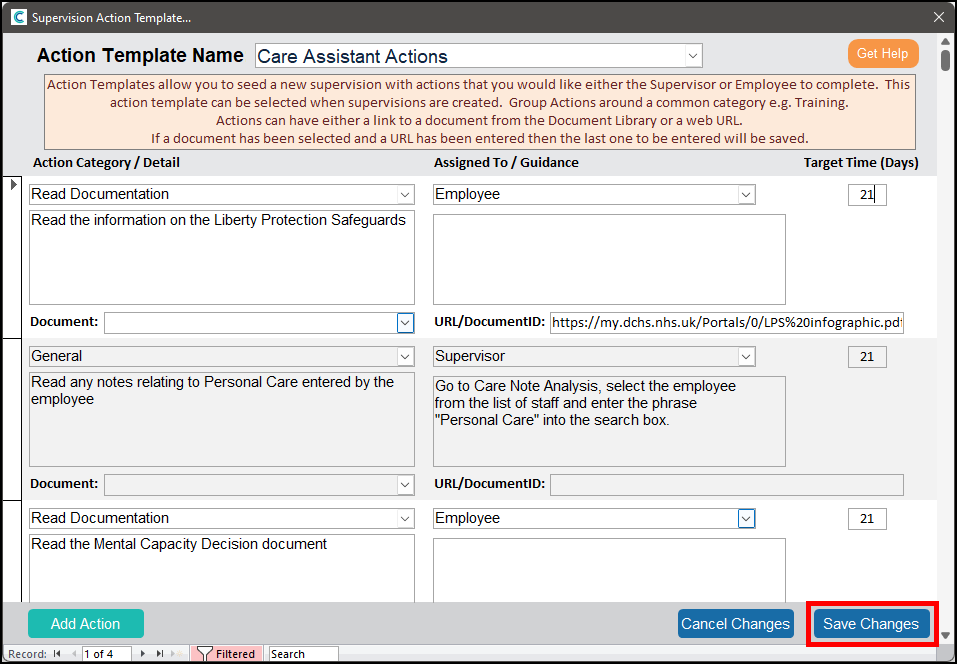957x664 pixels.
Task: Open the Supervisor assigned-to dropdown
Action: 745,356
